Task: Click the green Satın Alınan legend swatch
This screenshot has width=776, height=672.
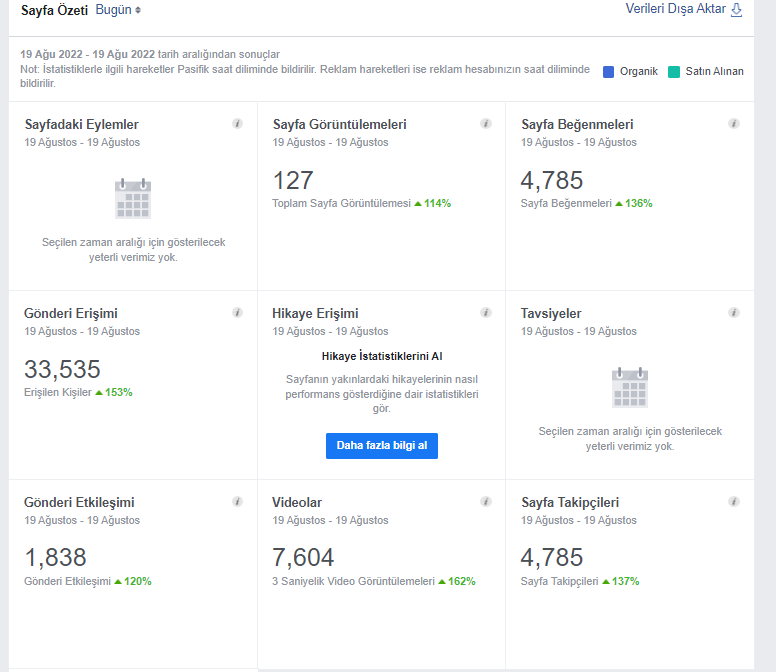Action: (x=674, y=72)
